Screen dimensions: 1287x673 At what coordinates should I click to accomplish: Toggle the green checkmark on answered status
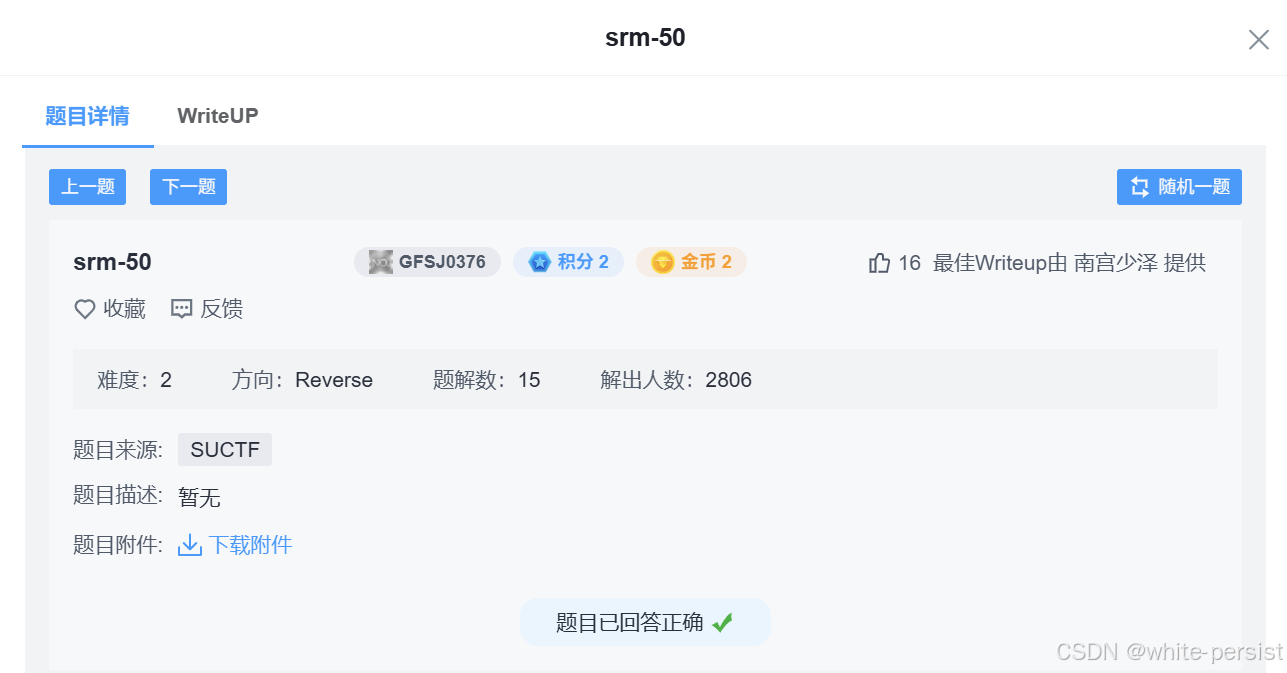723,621
